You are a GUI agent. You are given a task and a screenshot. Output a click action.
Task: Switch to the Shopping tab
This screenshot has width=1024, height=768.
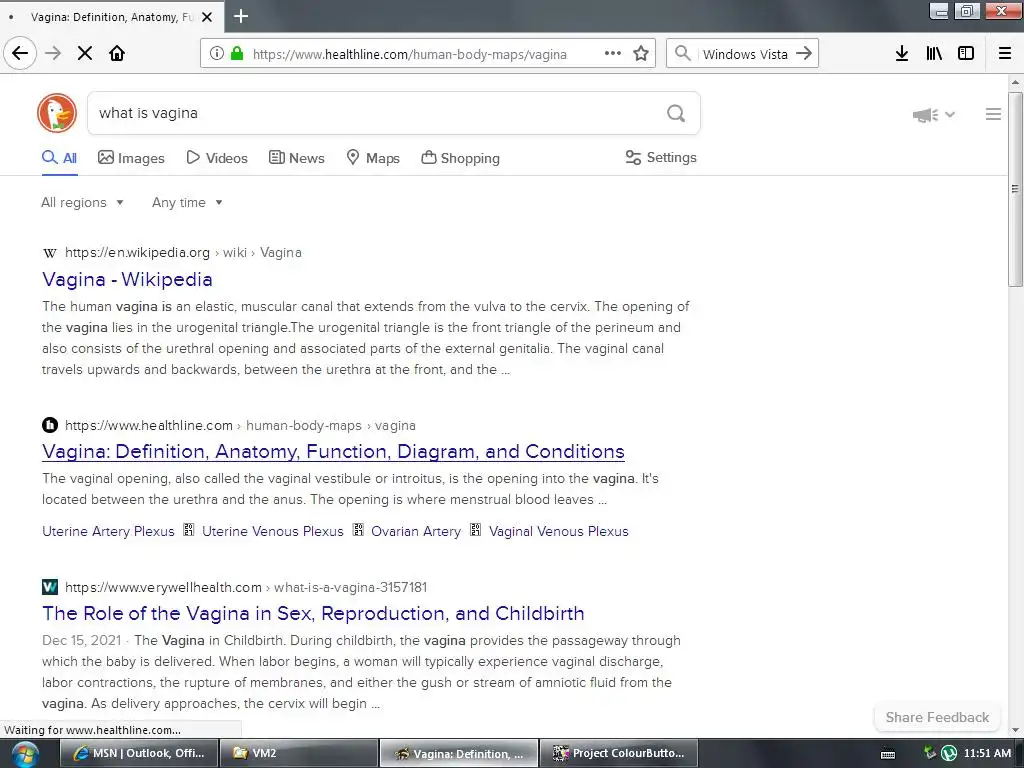point(460,158)
